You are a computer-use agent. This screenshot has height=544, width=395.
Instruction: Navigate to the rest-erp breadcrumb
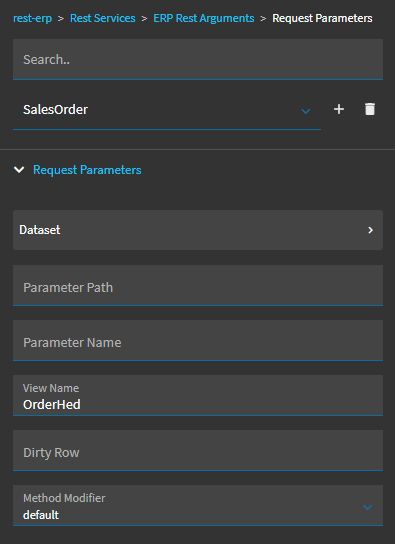point(33,18)
